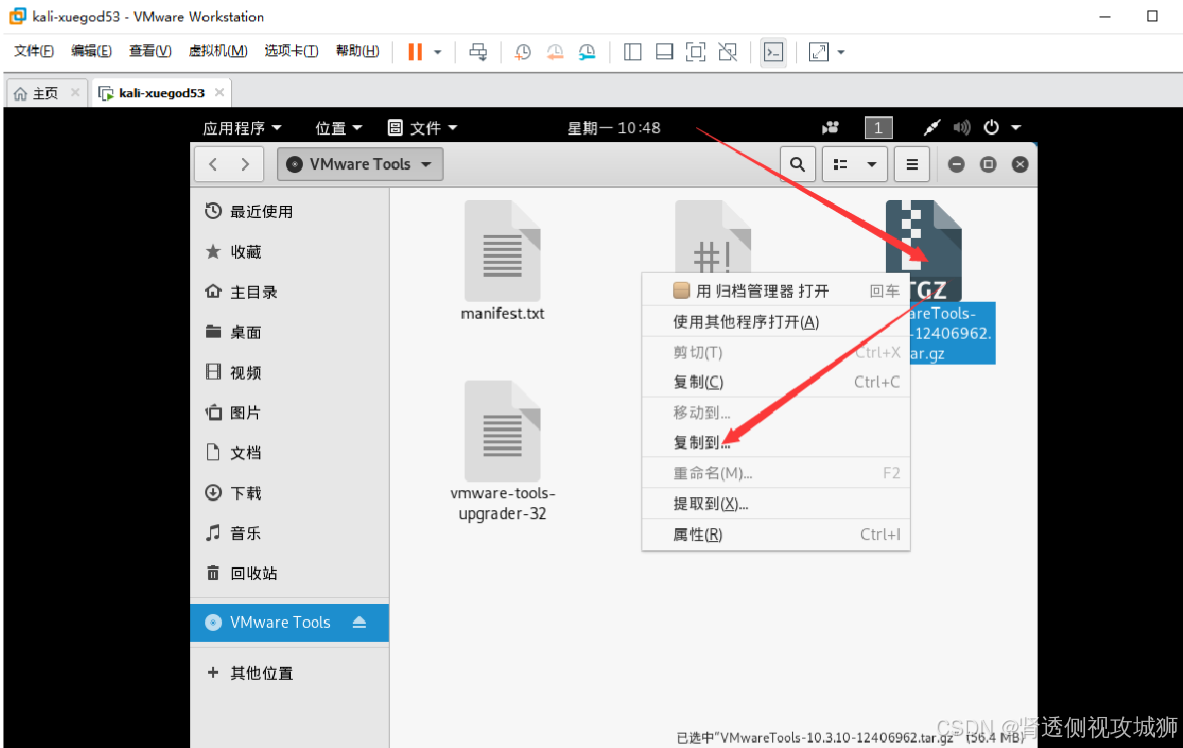Send Ctrl+Alt+Del to the VM
This screenshot has width=1183, height=748.
(x=478, y=51)
